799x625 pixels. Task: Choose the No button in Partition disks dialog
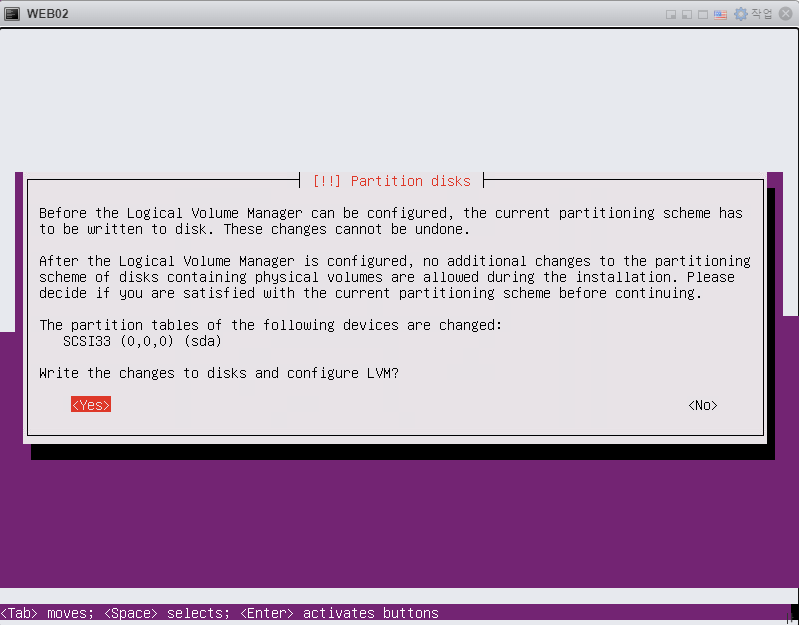point(703,405)
